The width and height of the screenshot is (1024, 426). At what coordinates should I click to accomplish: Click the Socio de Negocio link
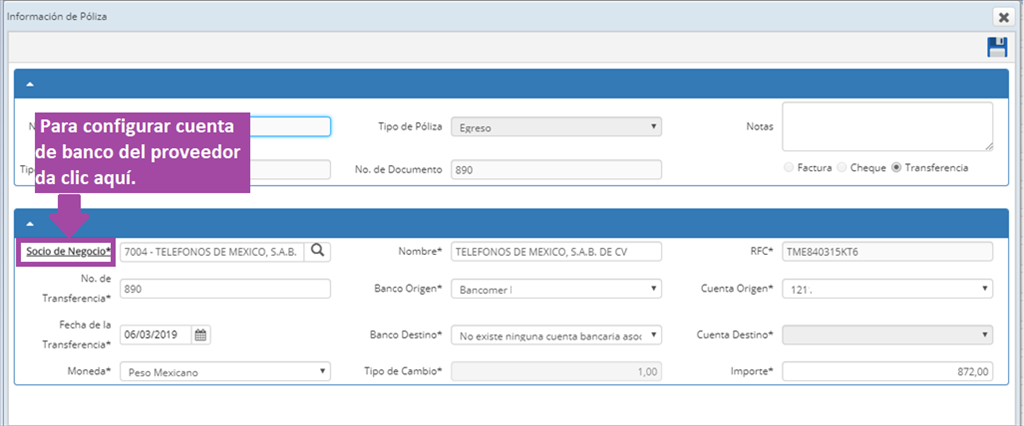tap(69, 251)
